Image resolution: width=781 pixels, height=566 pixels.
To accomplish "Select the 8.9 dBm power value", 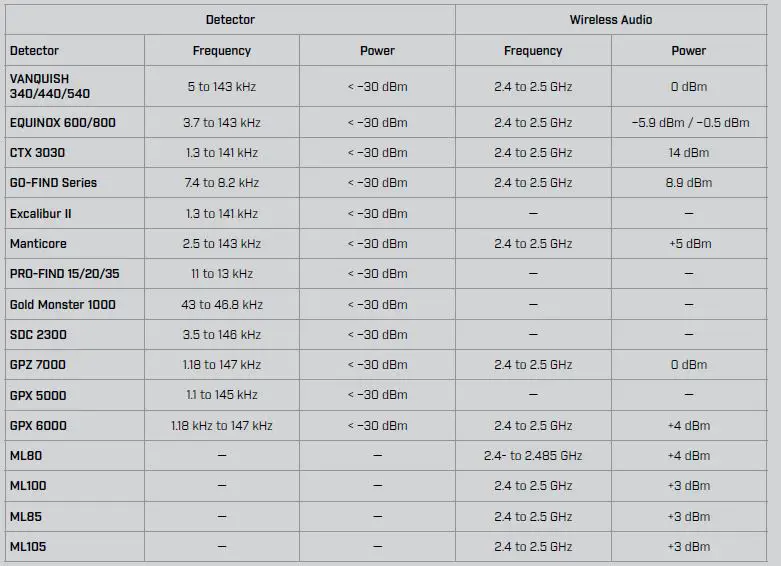I will [x=688, y=183].
